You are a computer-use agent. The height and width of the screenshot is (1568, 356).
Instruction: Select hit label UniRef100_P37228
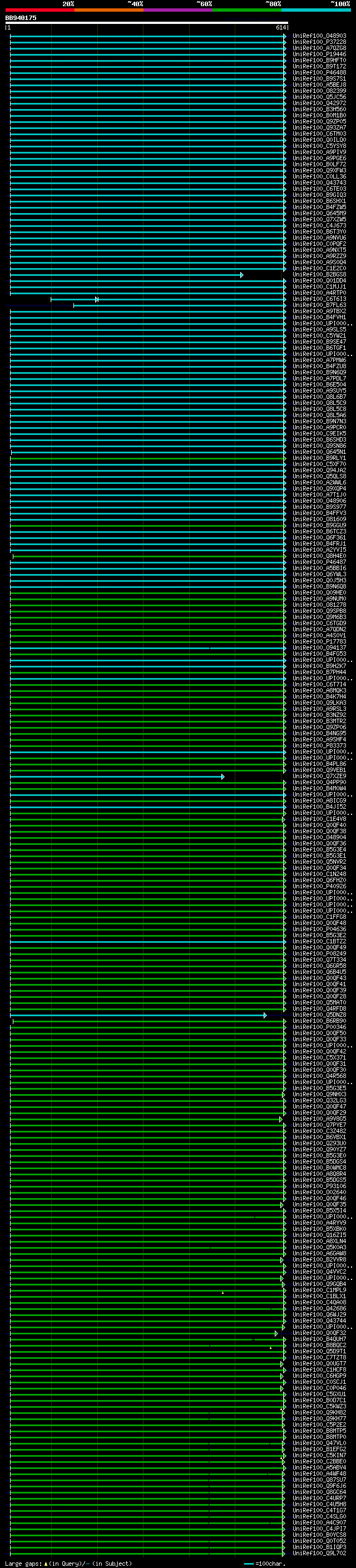(319, 42)
